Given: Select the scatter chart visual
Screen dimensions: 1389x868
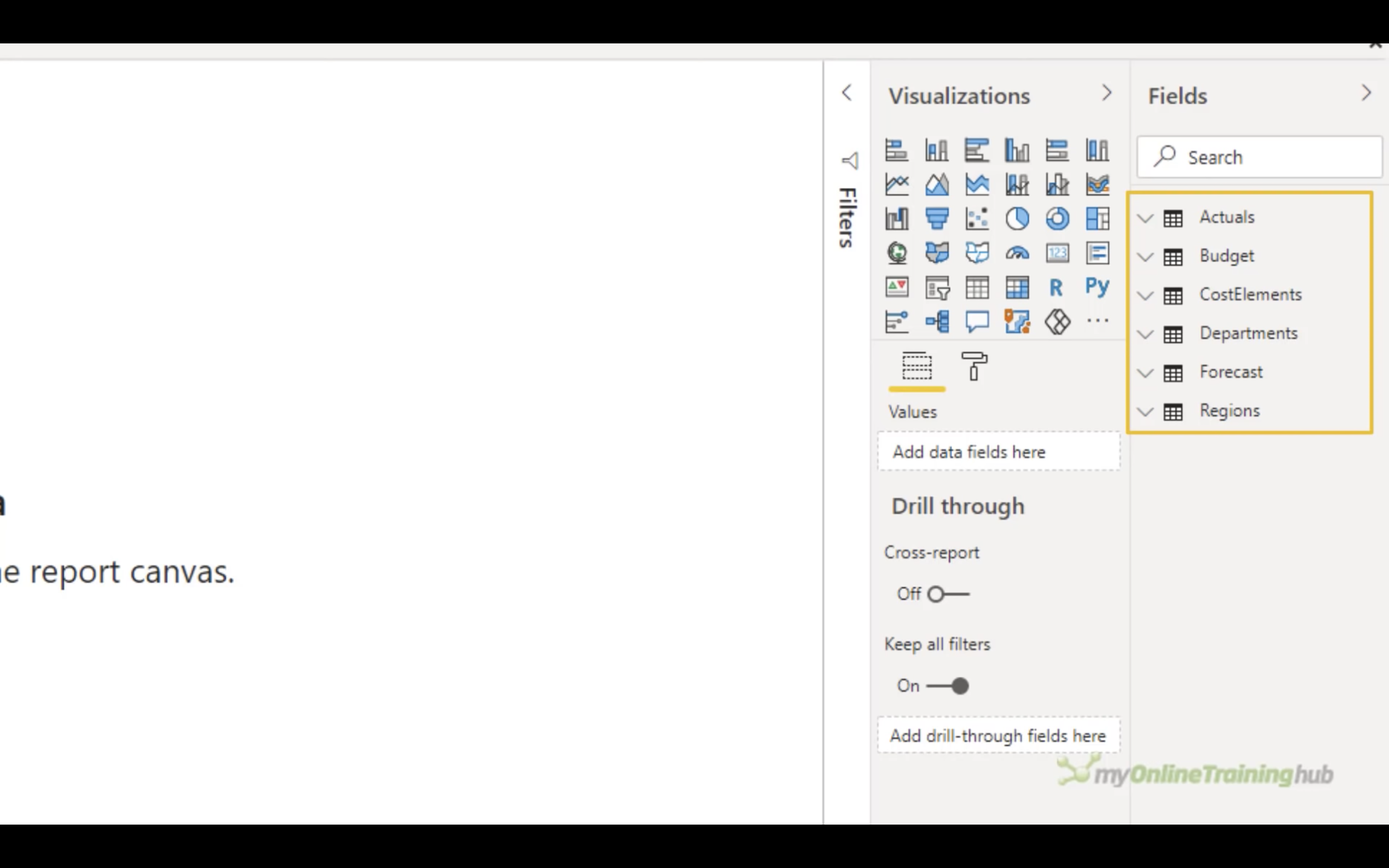Looking at the screenshot, I should (977, 219).
